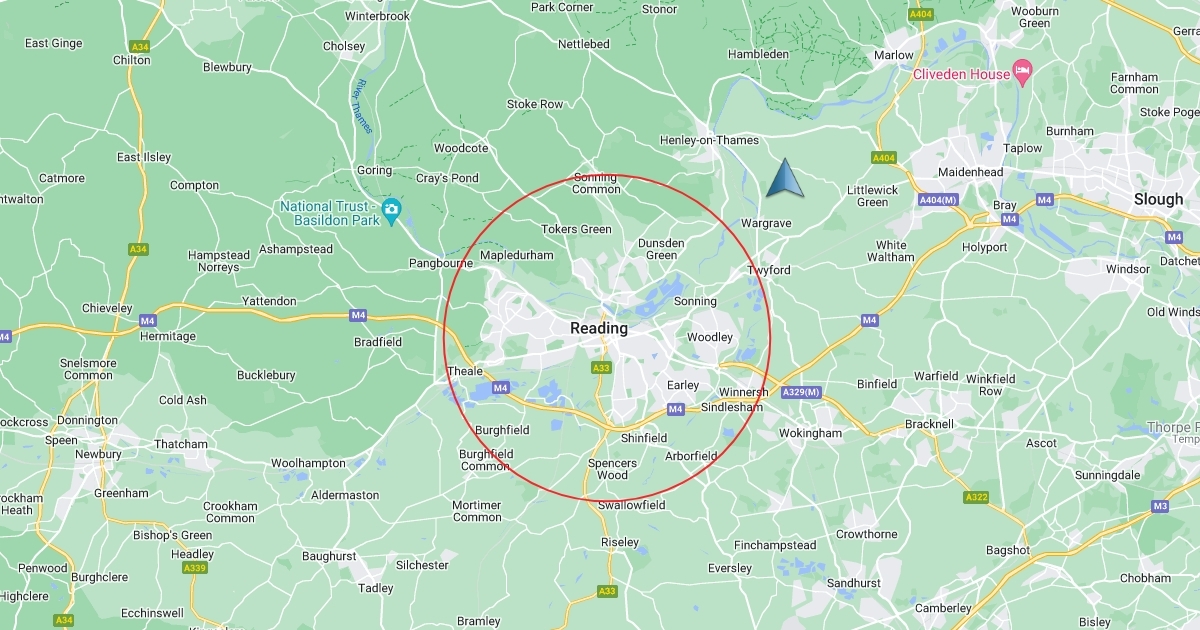
Task: Select the Newbury town label
Action: click(98, 454)
